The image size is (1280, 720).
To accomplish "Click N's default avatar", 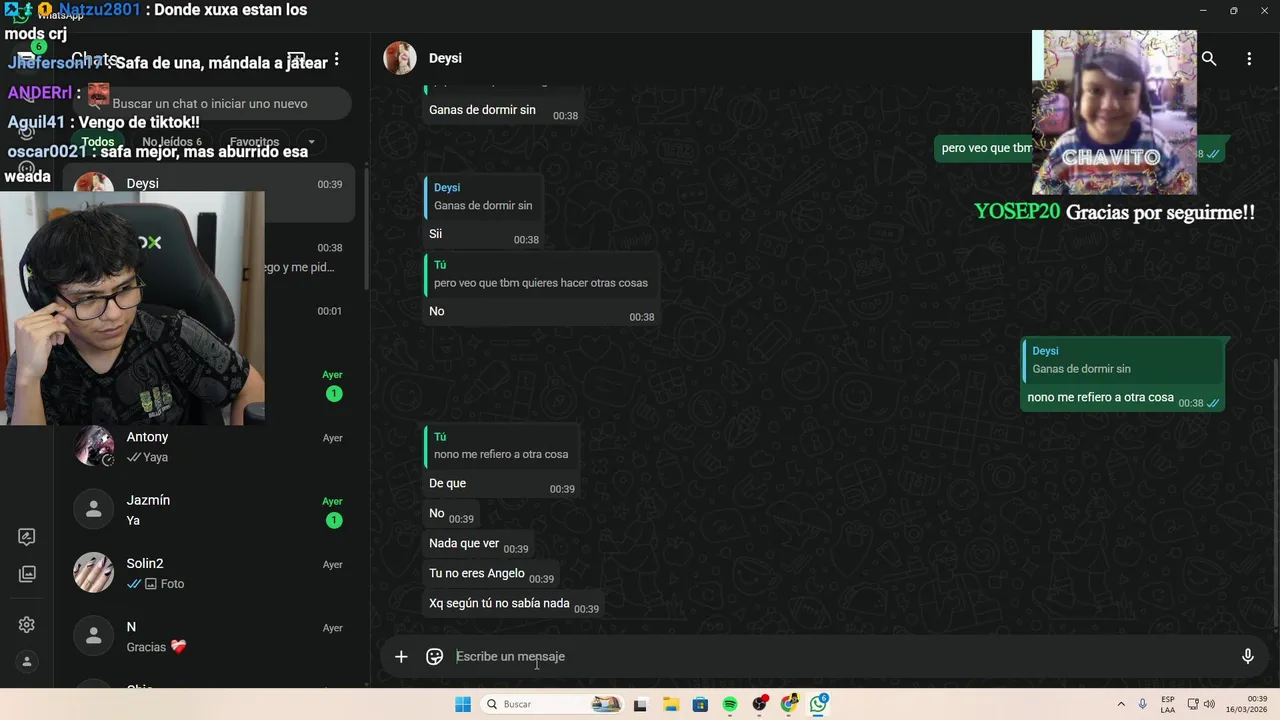I will 94,636.
